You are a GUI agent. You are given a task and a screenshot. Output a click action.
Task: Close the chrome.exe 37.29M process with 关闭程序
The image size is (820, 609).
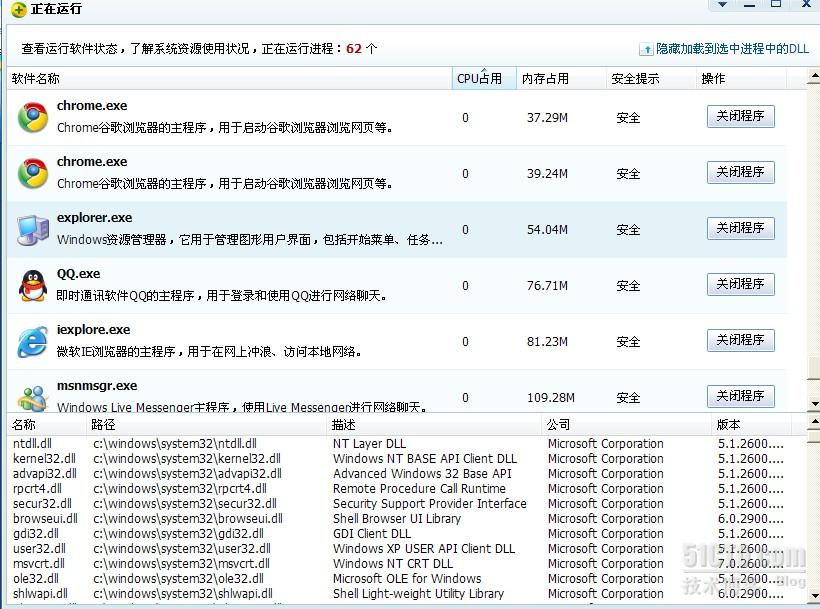tap(741, 116)
